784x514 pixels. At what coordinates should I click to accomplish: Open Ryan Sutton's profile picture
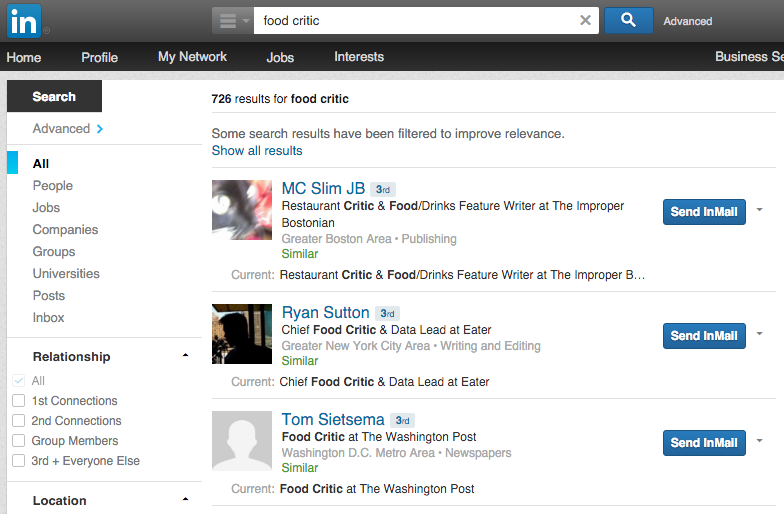point(242,334)
